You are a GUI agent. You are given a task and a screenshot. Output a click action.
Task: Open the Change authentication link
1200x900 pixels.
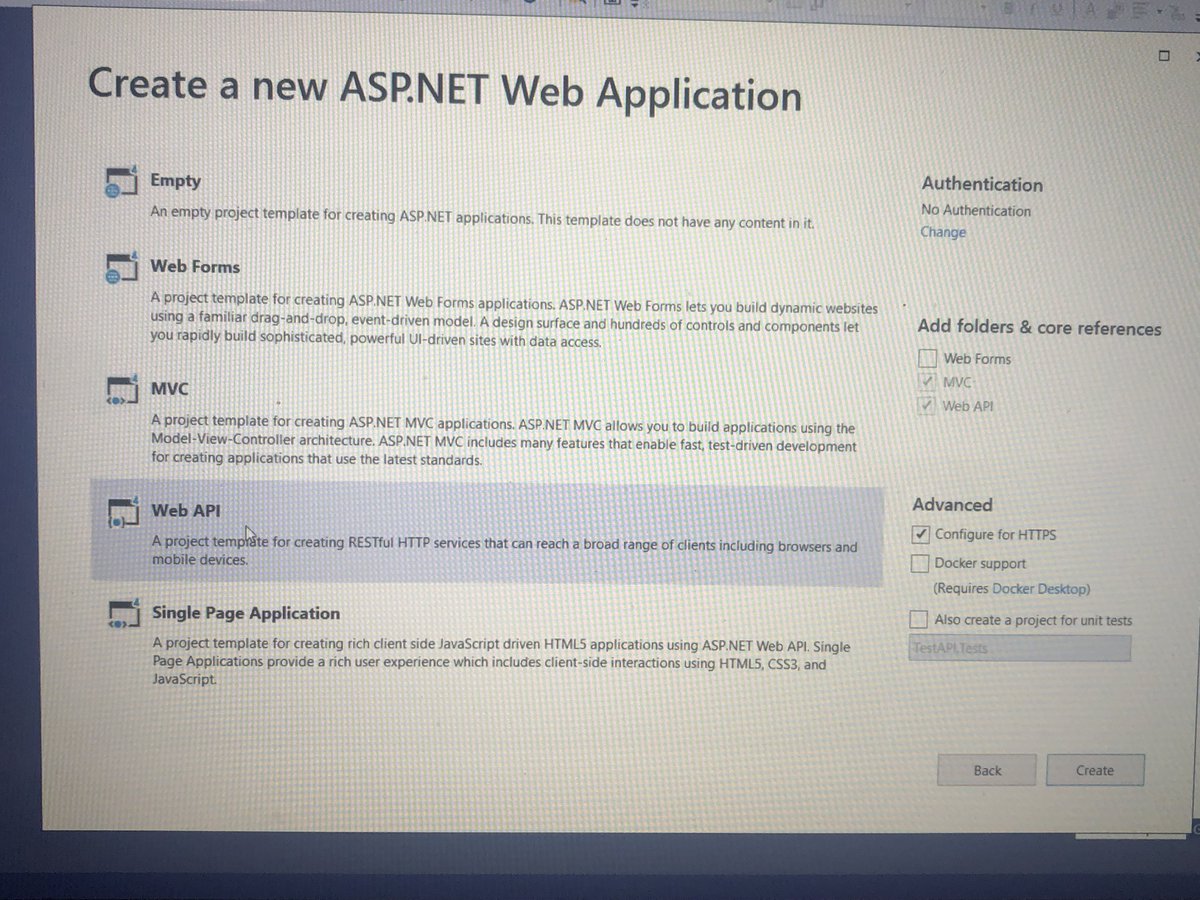click(943, 232)
